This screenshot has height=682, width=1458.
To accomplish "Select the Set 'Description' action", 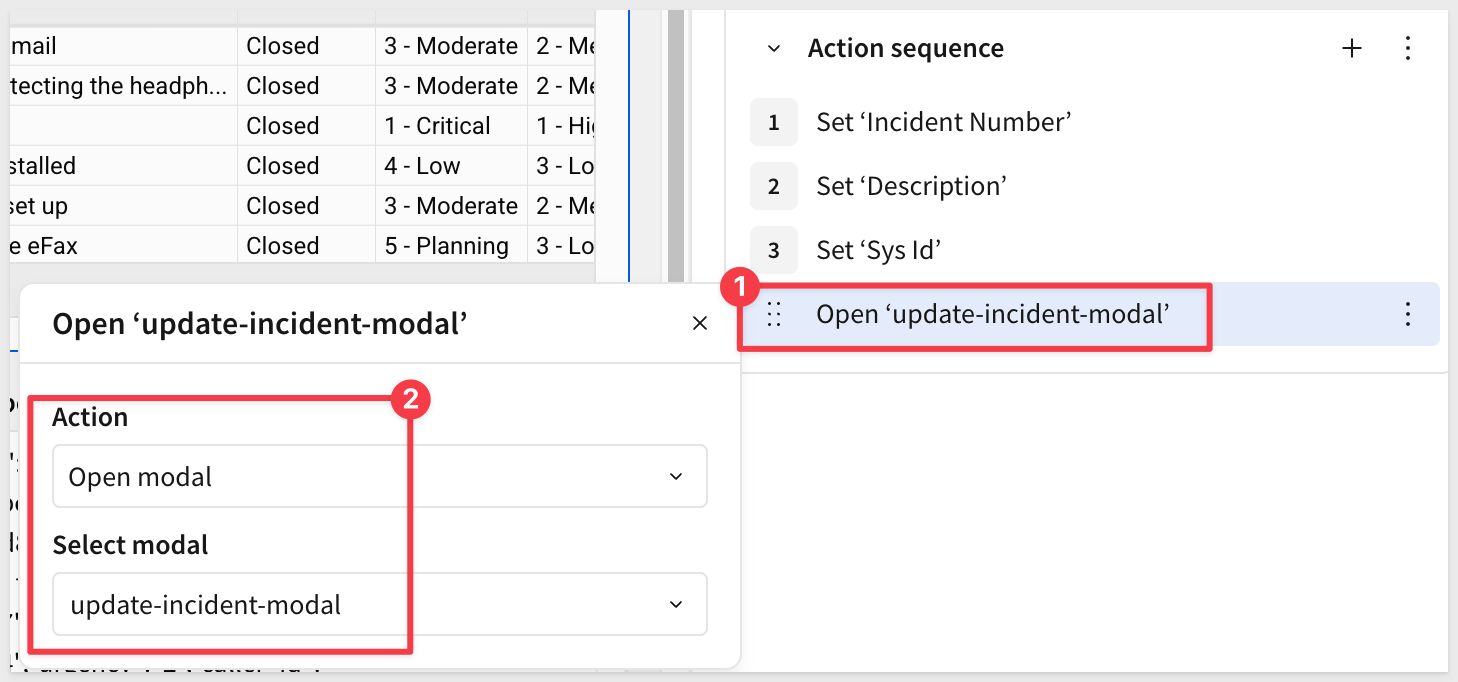I will 911,186.
